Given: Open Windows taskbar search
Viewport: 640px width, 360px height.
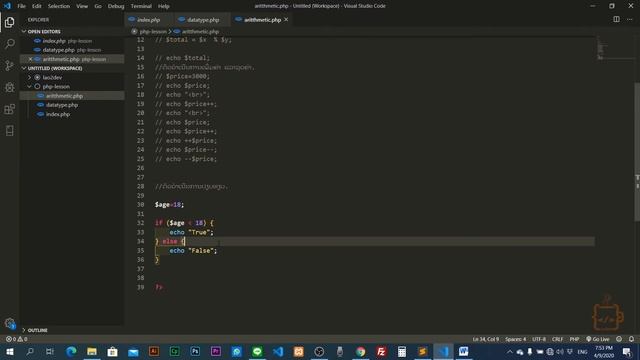Looking at the screenshot, I should [x=30, y=351].
